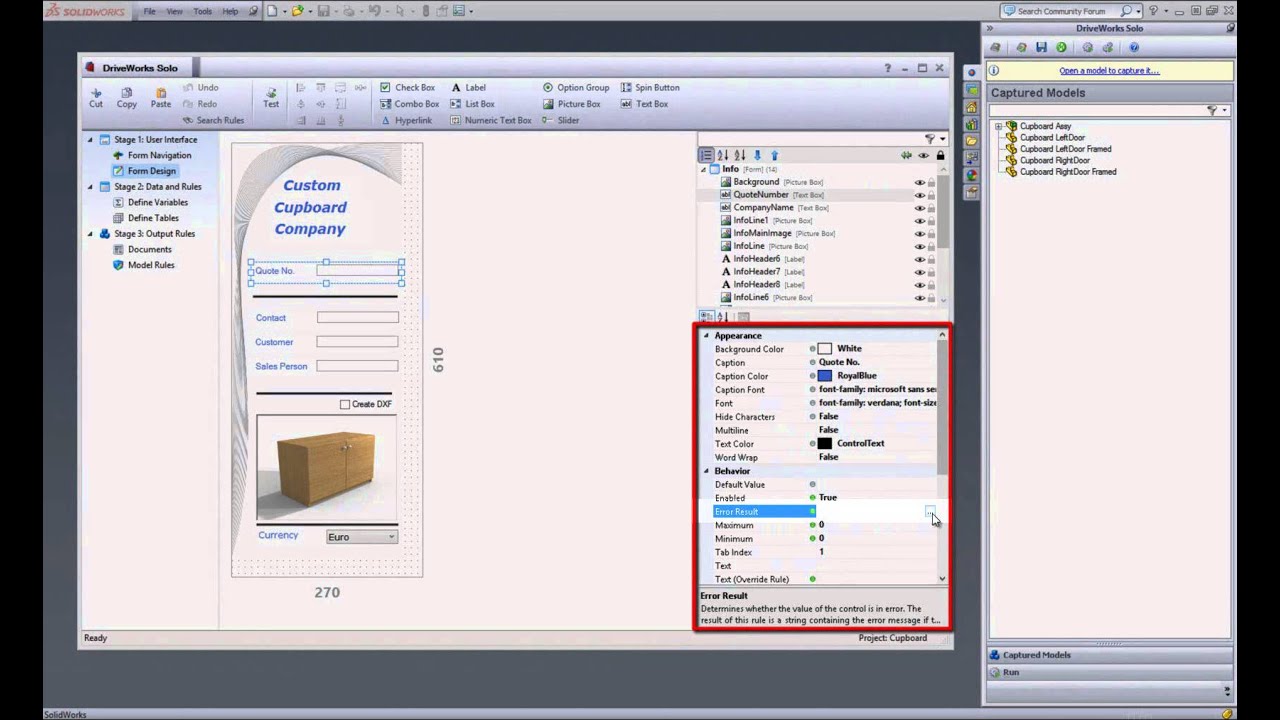
Task: Add a Picture Box control
Action: tap(572, 104)
